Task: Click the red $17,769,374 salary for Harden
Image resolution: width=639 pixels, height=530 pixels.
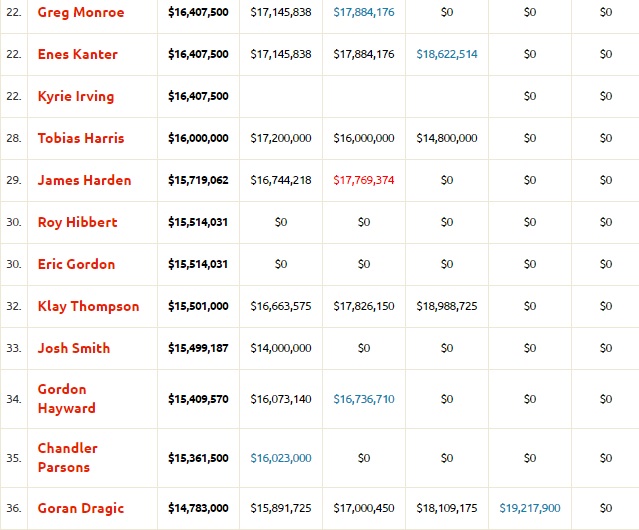Action: point(364,180)
